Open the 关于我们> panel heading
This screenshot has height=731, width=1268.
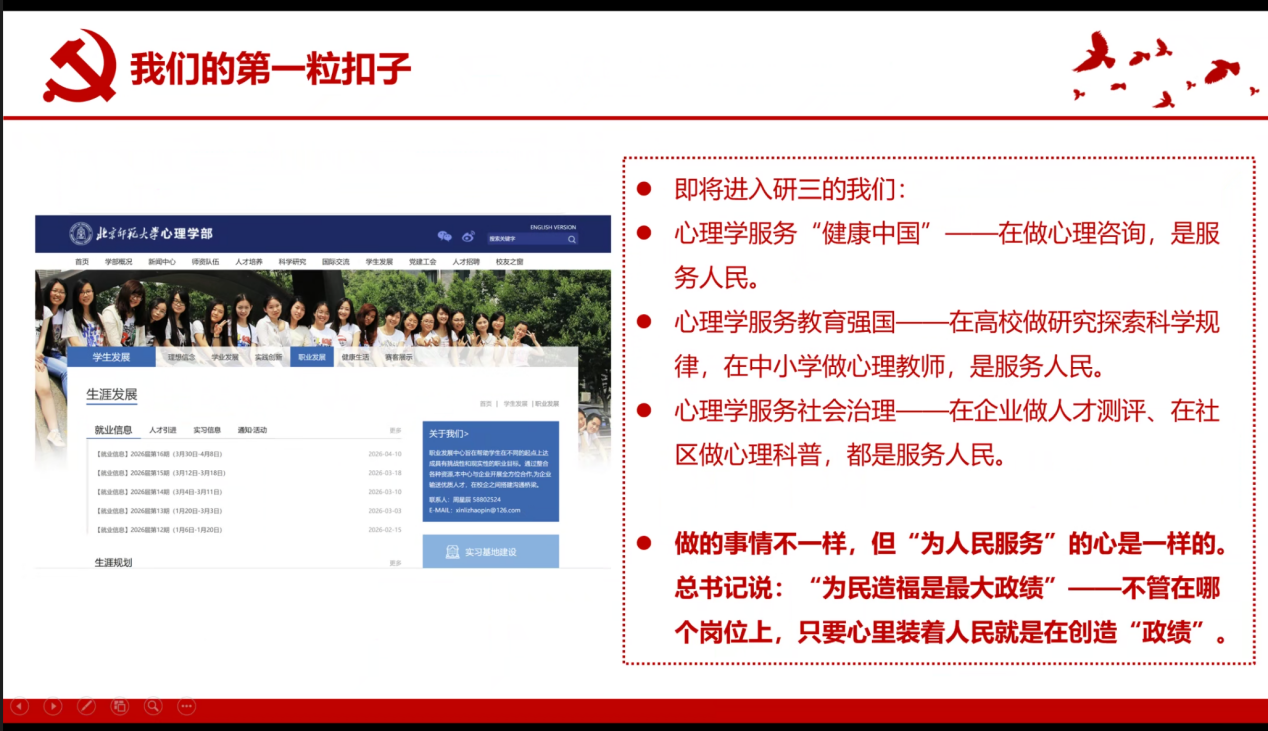449,434
